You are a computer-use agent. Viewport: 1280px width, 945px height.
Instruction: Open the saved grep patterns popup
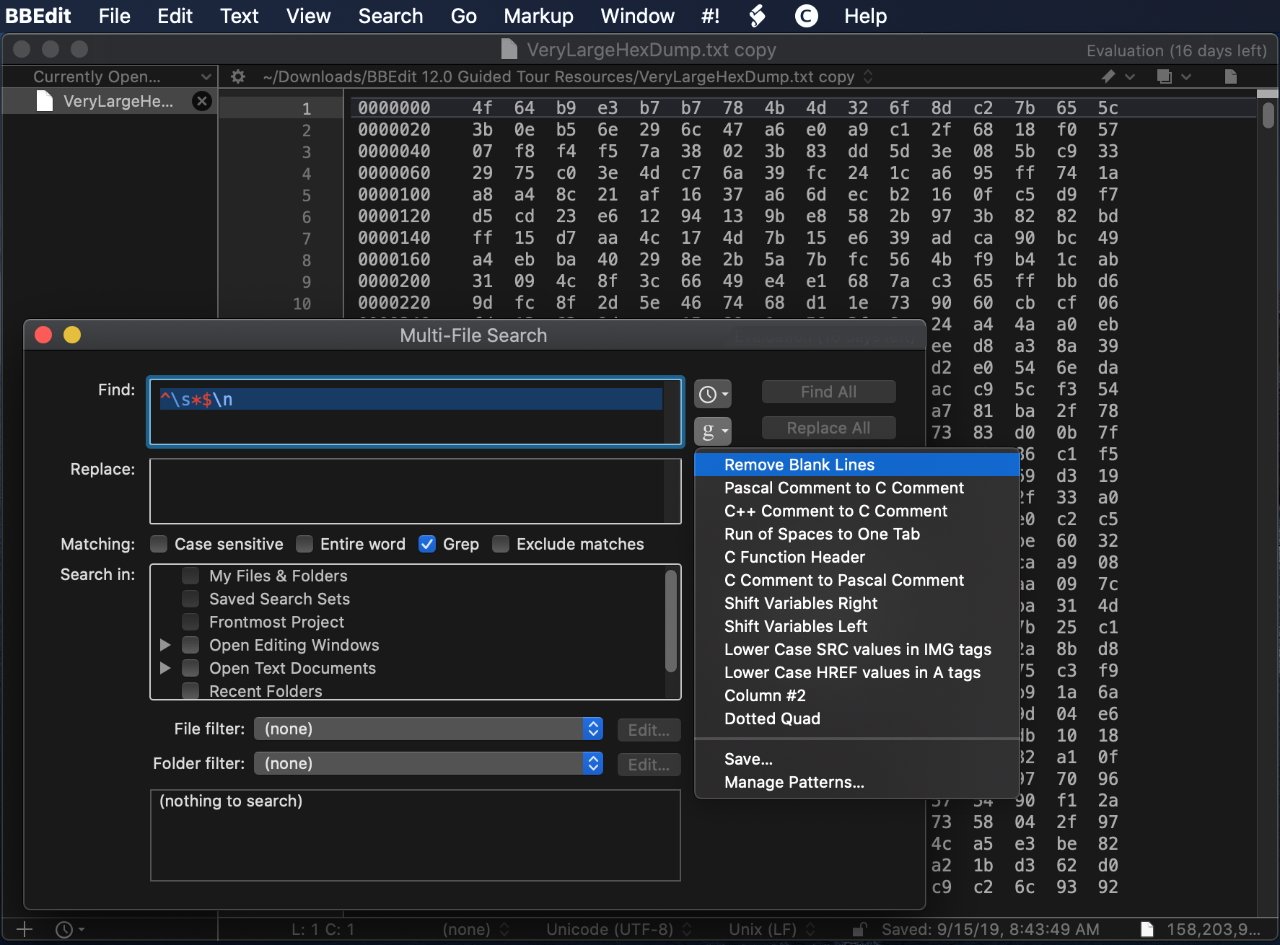713,431
